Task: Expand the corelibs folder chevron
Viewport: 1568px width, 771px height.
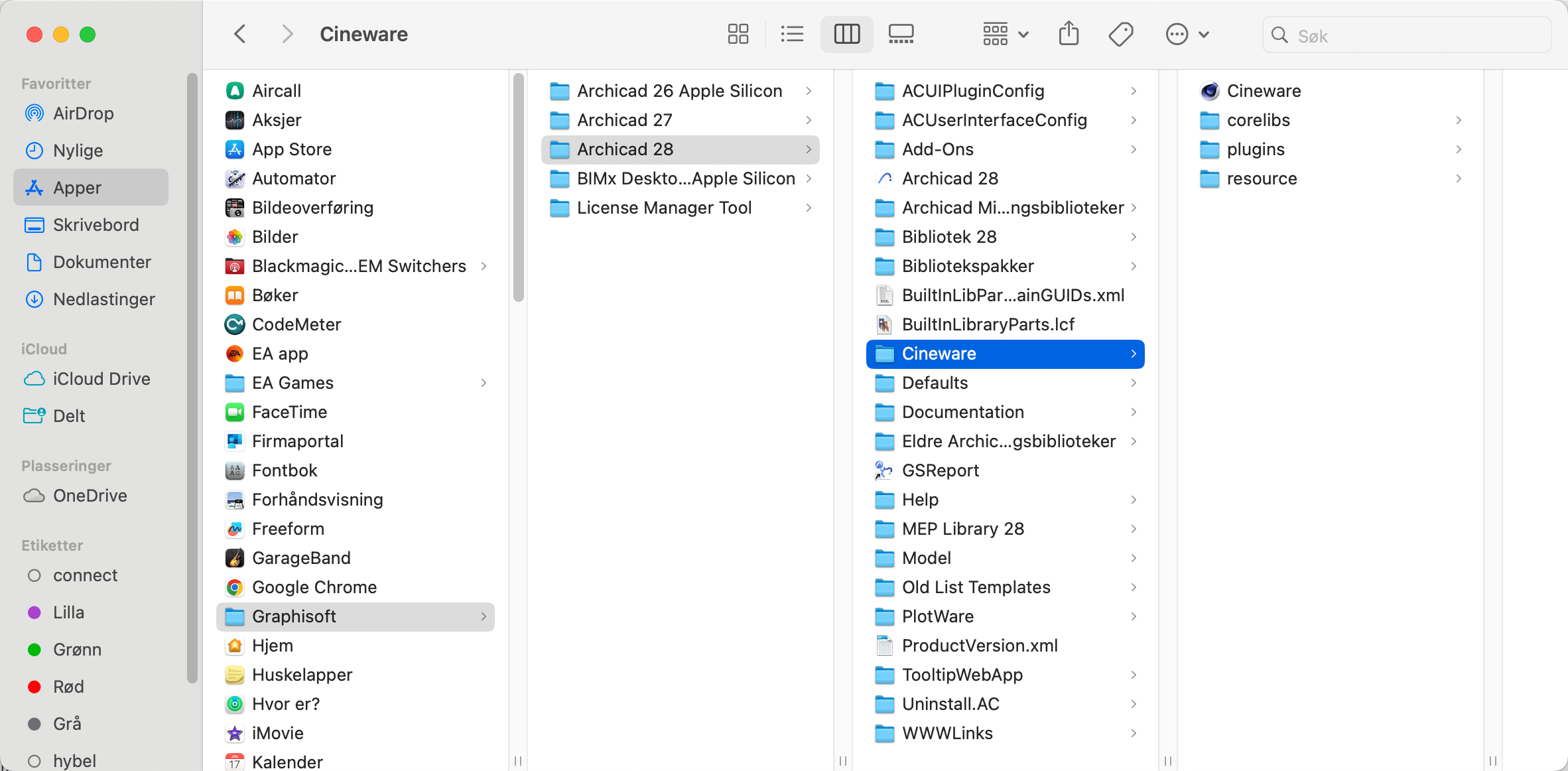Action: click(x=1459, y=120)
